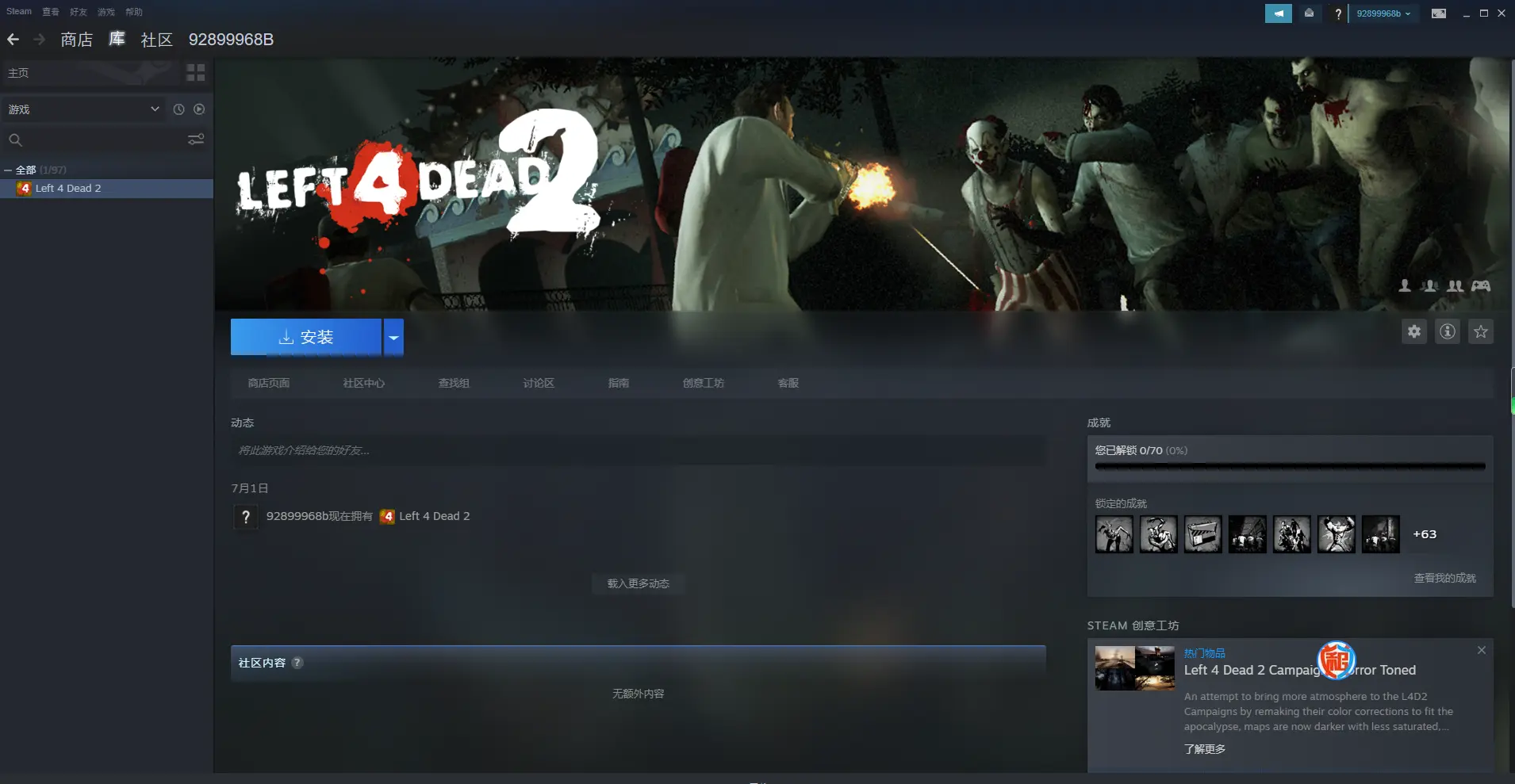This screenshot has height=784, width=1515.
Task: Open the 商店页面 link
Action: coord(268,383)
